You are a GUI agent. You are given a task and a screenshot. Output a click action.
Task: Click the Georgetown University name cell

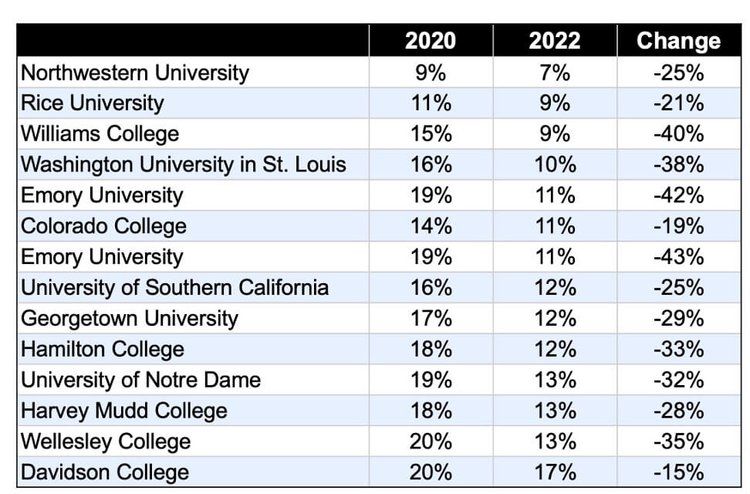[193, 318]
